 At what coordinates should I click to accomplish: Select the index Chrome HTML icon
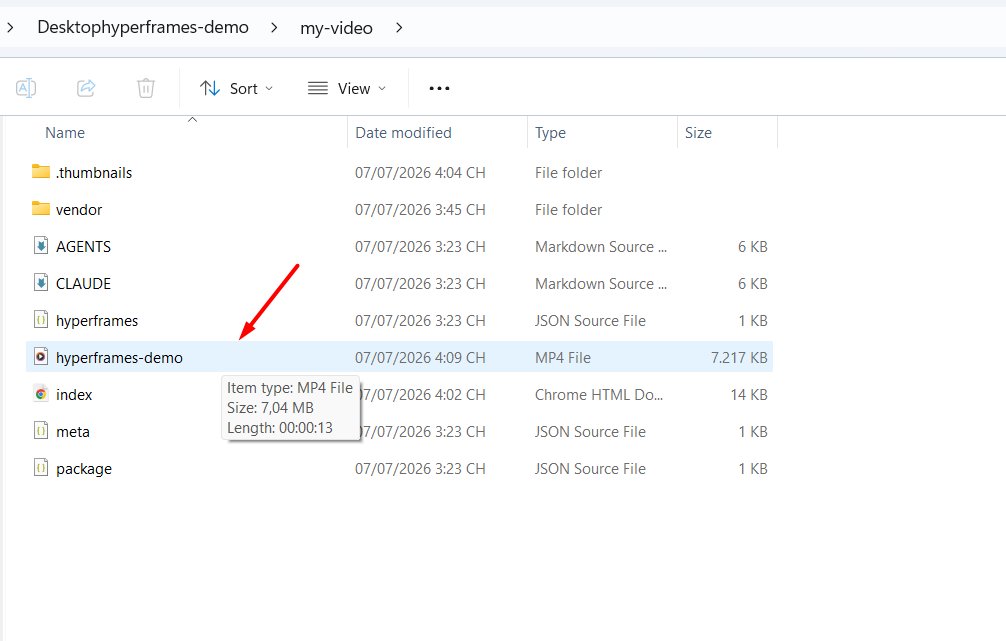41,394
